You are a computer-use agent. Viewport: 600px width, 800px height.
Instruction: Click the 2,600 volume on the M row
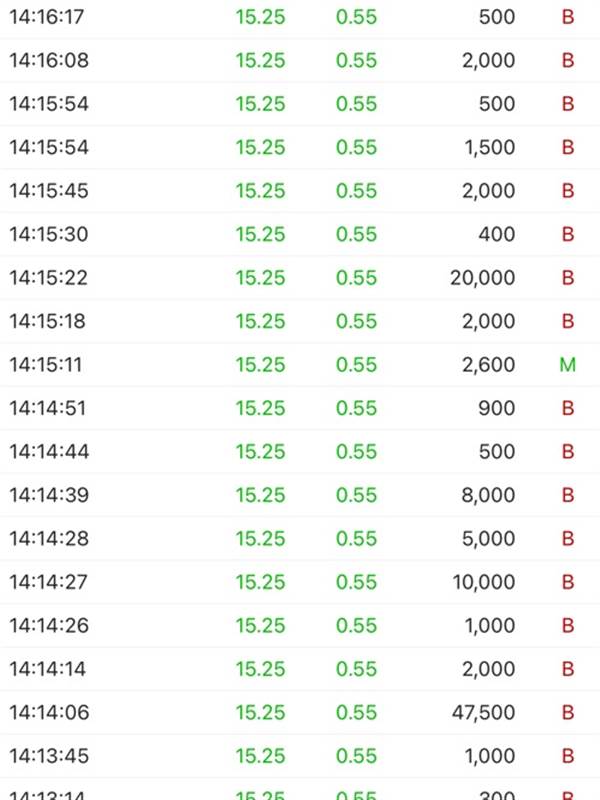tap(488, 365)
